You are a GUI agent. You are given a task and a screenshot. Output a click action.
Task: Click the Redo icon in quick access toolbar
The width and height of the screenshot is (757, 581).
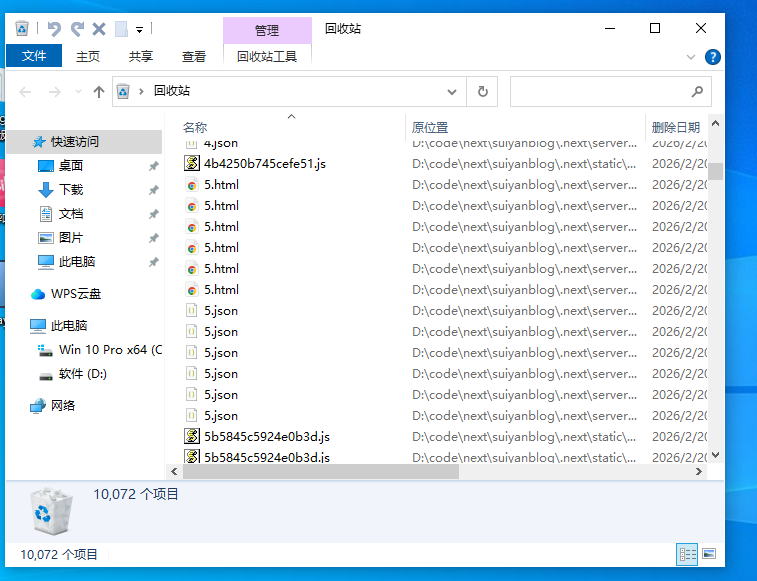77,29
